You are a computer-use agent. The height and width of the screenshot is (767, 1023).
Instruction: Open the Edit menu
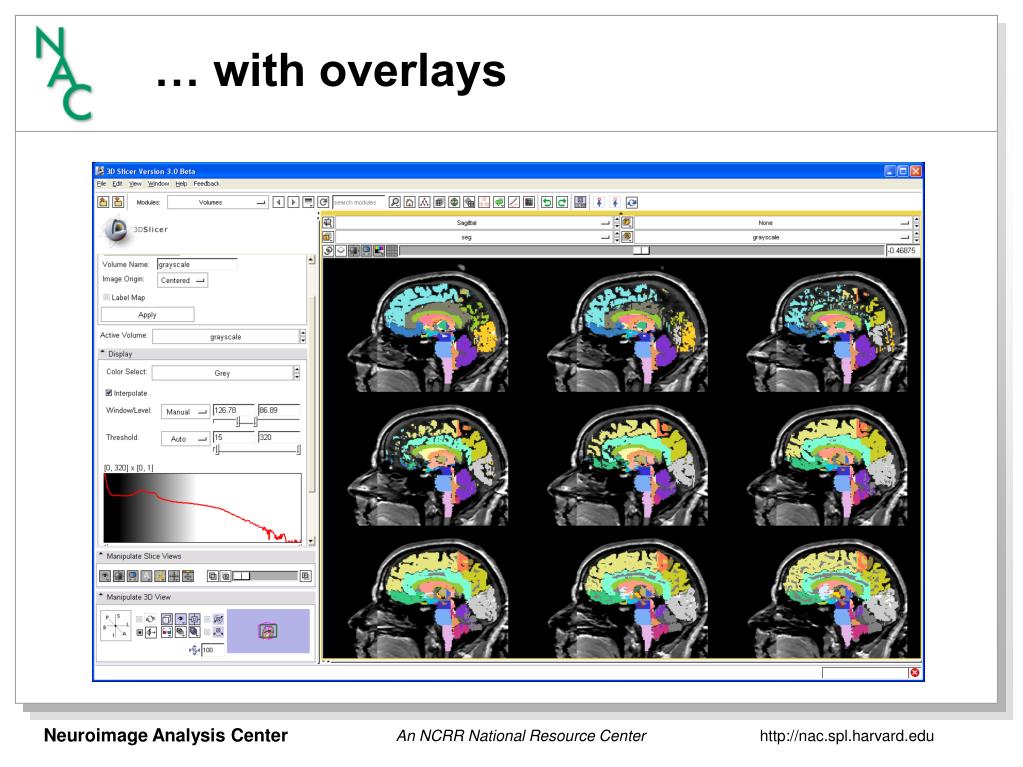(x=117, y=184)
